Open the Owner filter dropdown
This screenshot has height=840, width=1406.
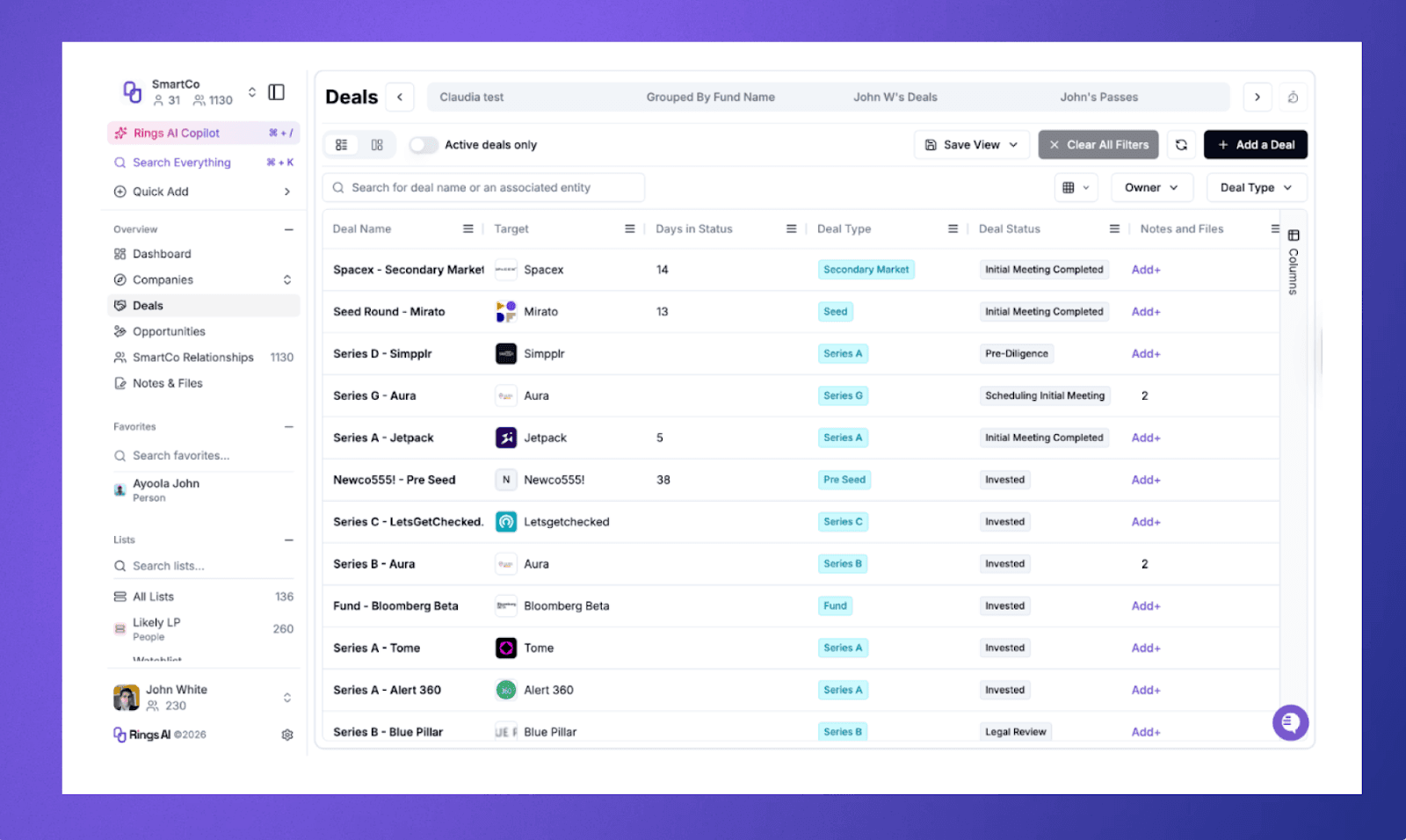(1151, 187)
